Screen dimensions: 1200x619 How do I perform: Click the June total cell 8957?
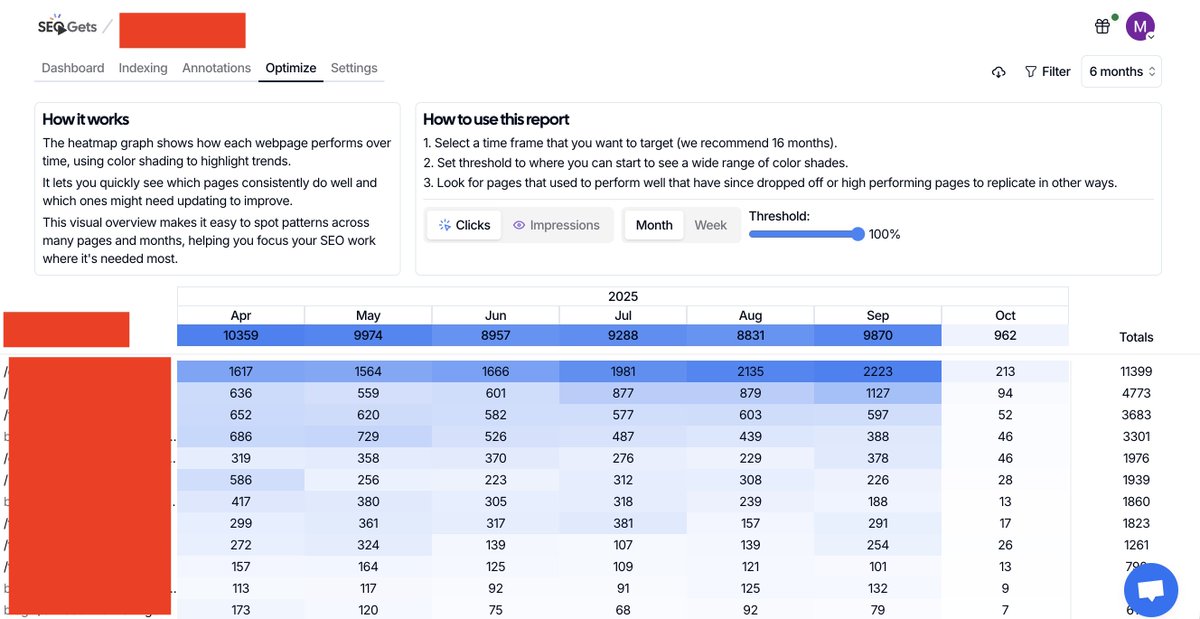click(x=495, y=336)
